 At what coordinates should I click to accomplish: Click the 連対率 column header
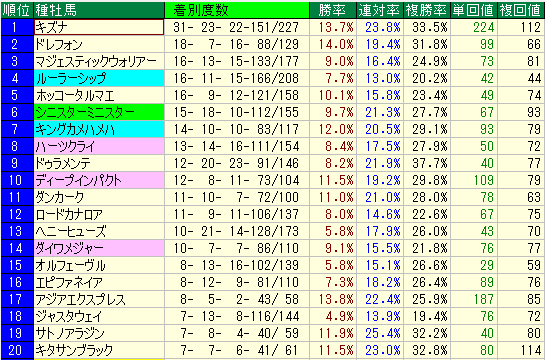(x=380, y=10)
